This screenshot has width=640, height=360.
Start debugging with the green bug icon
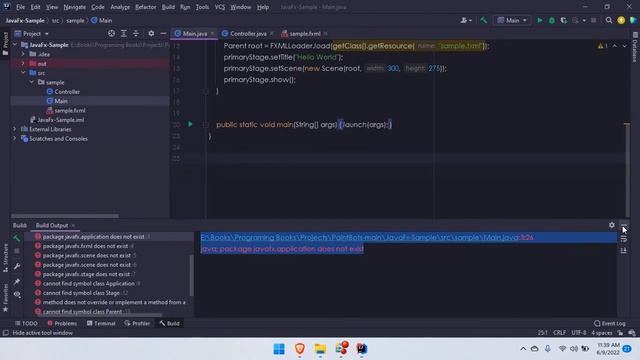pos(552,20)
